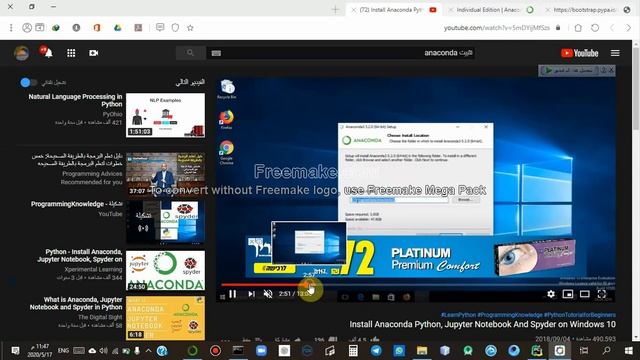Click the YouTube search magnifier button
The image size is (640, 360).
click(190, 53)
